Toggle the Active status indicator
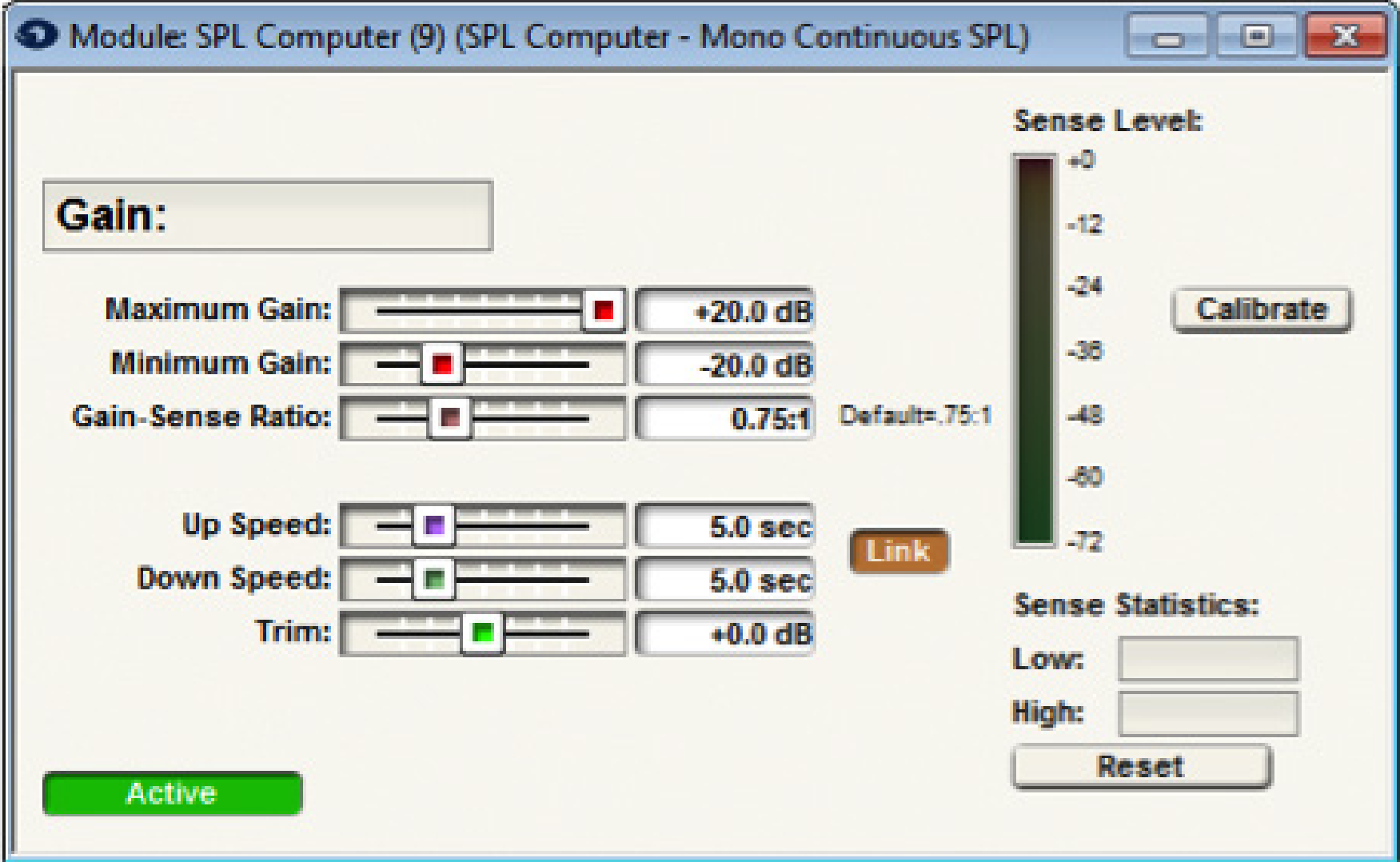Image resolution: width=1400 pixels, height=862 pixels. (x=172, y=793)
